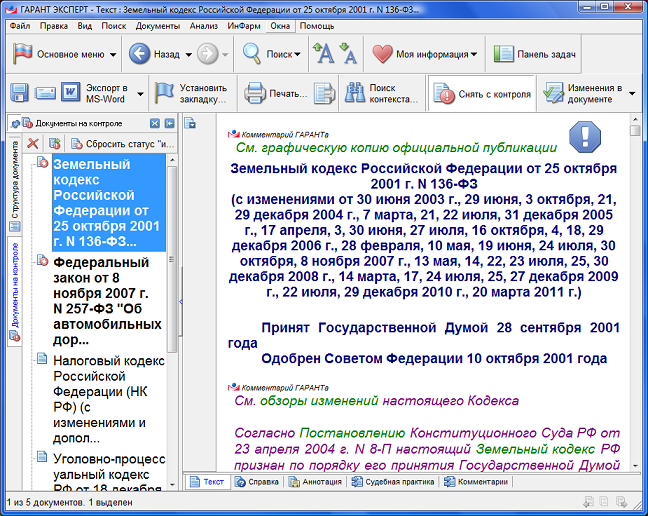Click the decrease font size icon
The width and height of the screenshot is (648, 516).
[349, 55]
